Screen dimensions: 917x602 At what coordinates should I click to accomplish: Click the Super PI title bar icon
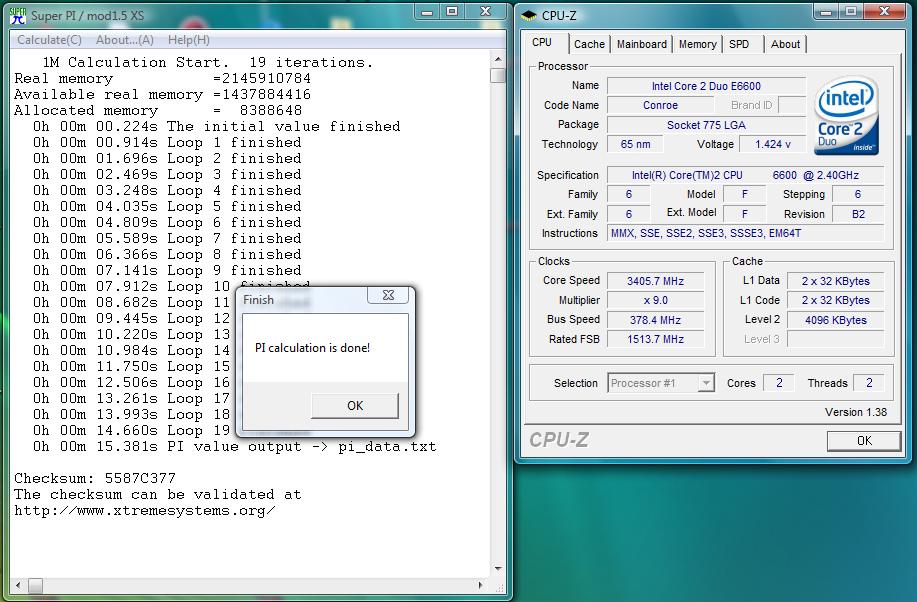pos(17,15)
